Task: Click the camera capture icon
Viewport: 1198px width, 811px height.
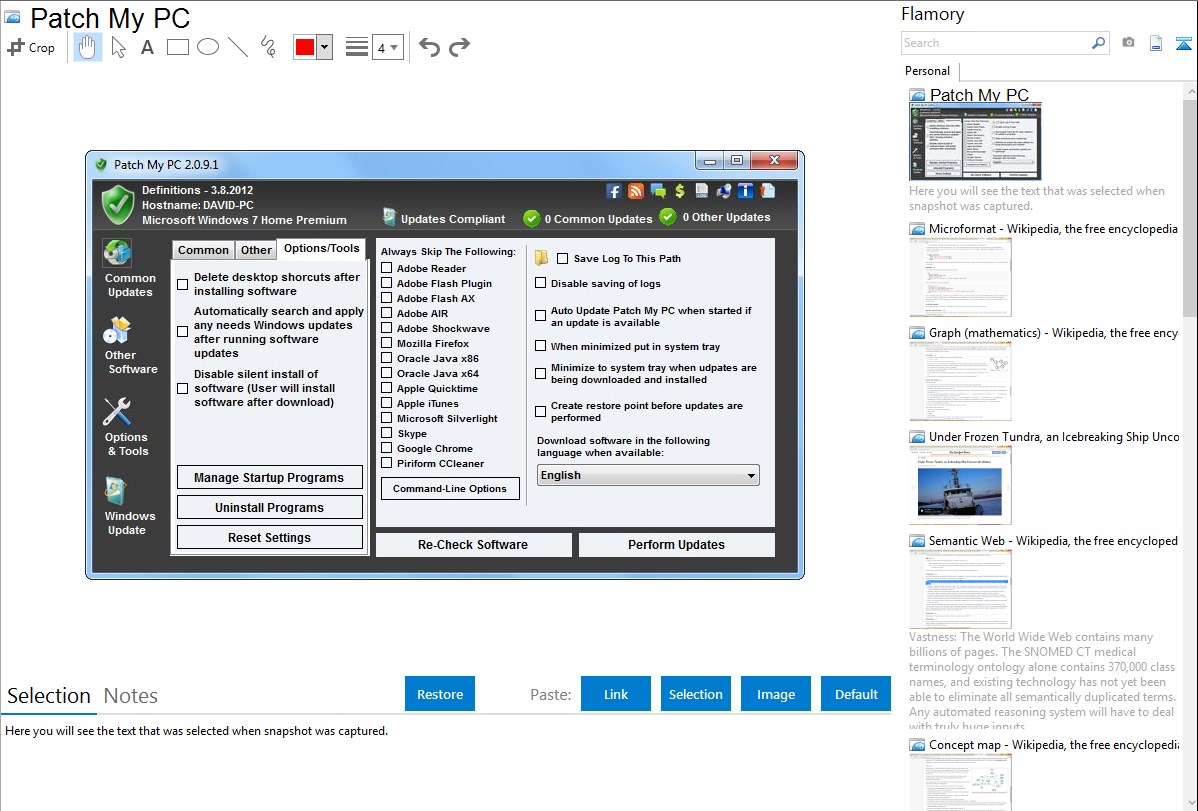Action: [x=1128, y=43]
